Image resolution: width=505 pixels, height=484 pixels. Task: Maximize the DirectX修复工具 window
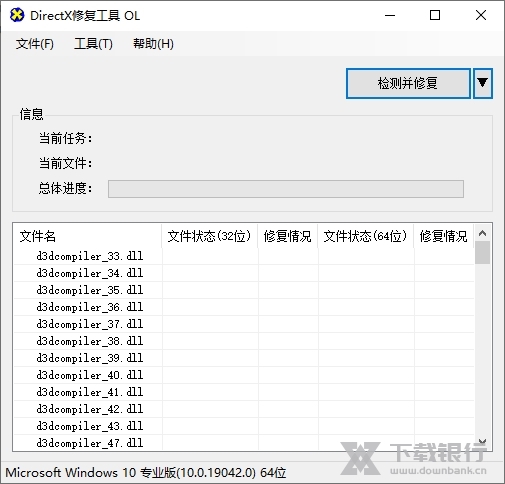pyautogui.click(x=435, y=15)
